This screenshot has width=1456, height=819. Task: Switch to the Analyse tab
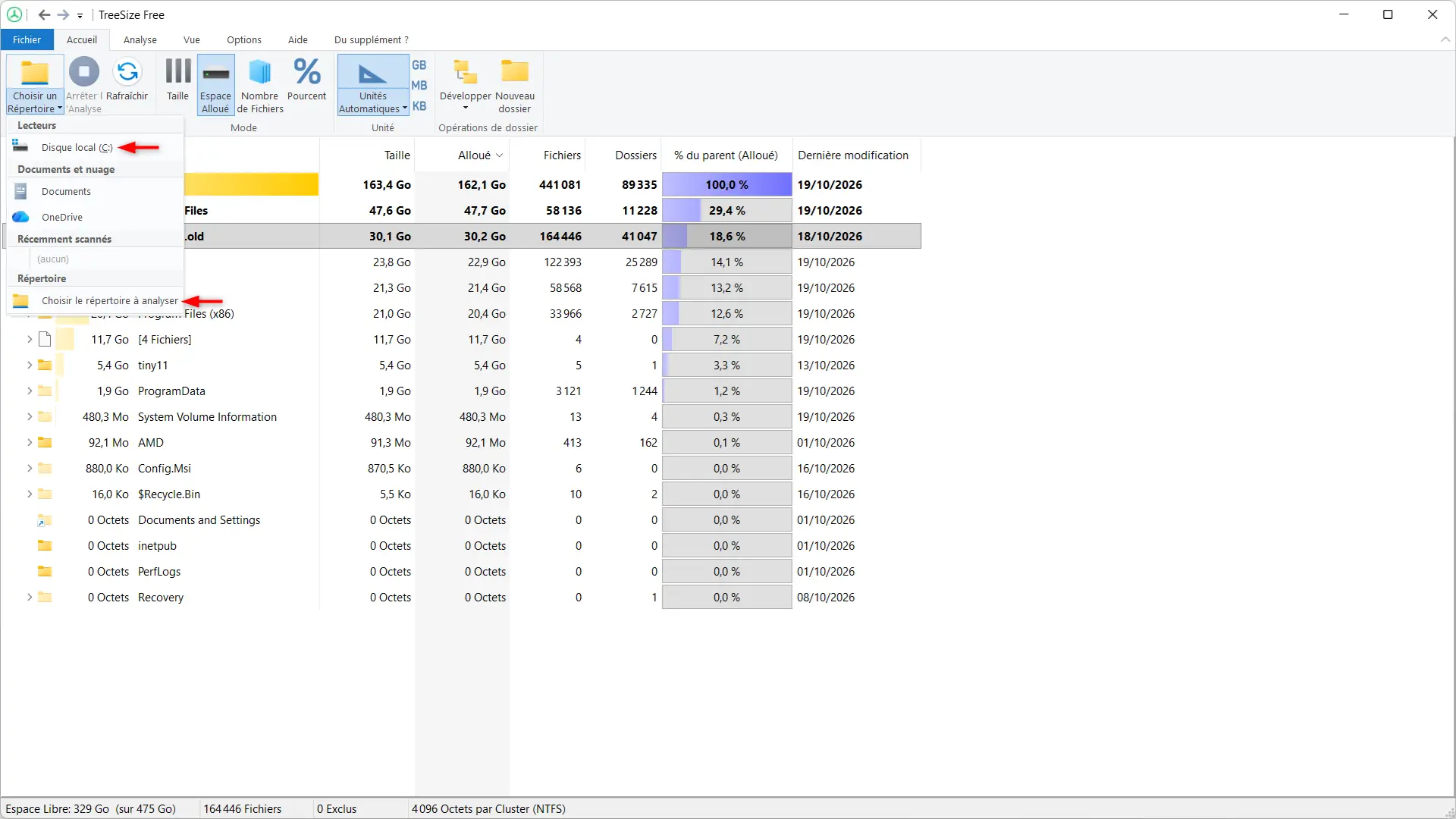point(140,39)
